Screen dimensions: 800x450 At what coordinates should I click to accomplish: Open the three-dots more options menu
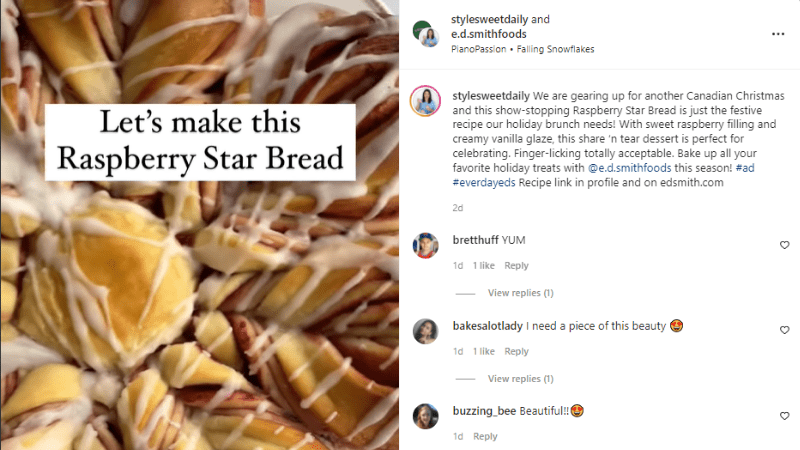(x=778, y=33)
